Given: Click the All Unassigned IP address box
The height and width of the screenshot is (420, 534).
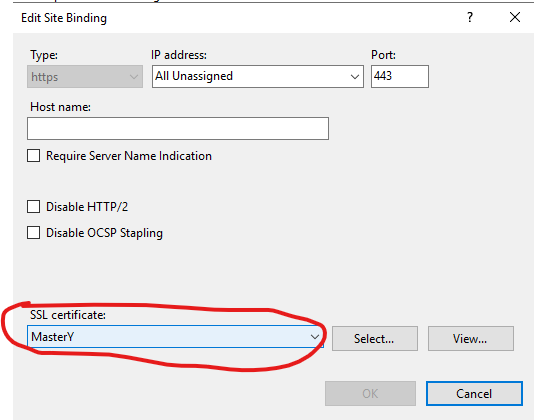Looking at the screenshot, I should [x=258, y=76].
